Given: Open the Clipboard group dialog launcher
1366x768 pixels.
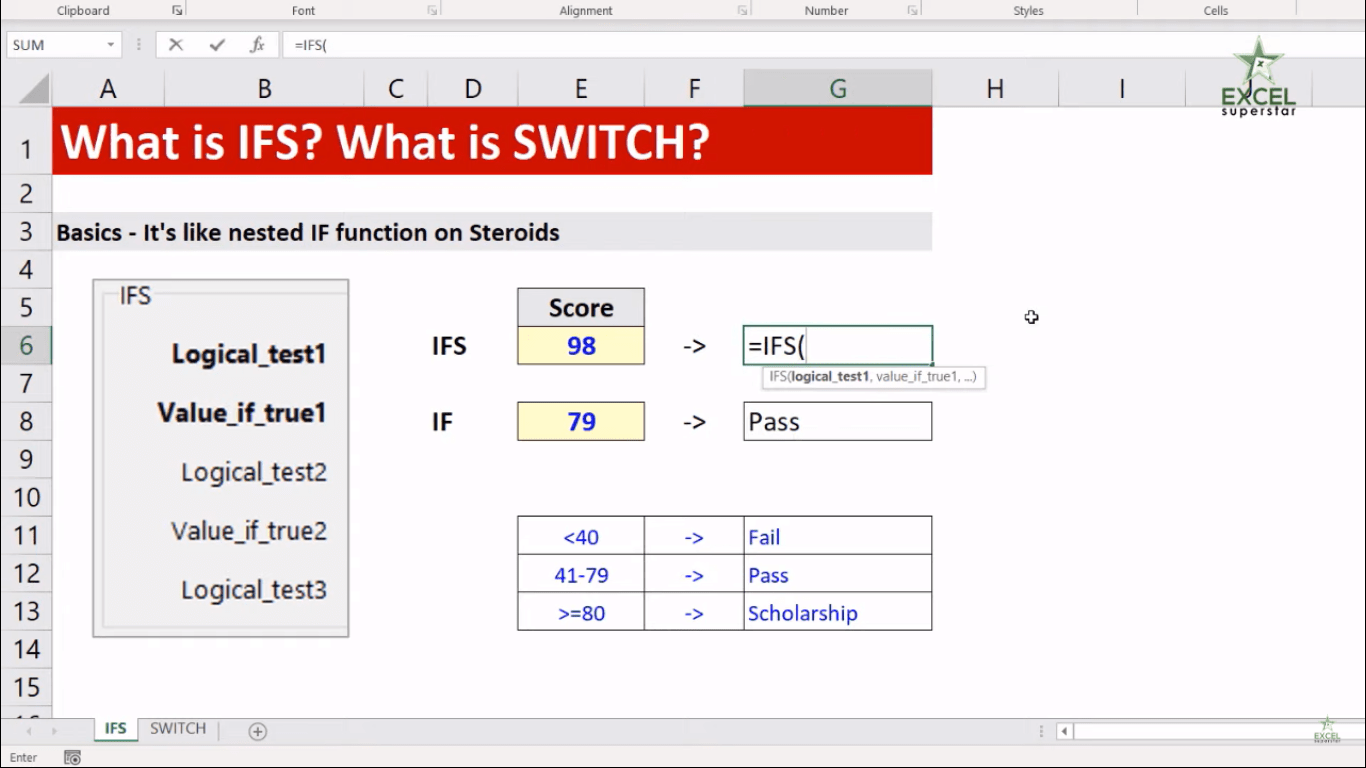Looking at the screenshot, I should (177, 10).
